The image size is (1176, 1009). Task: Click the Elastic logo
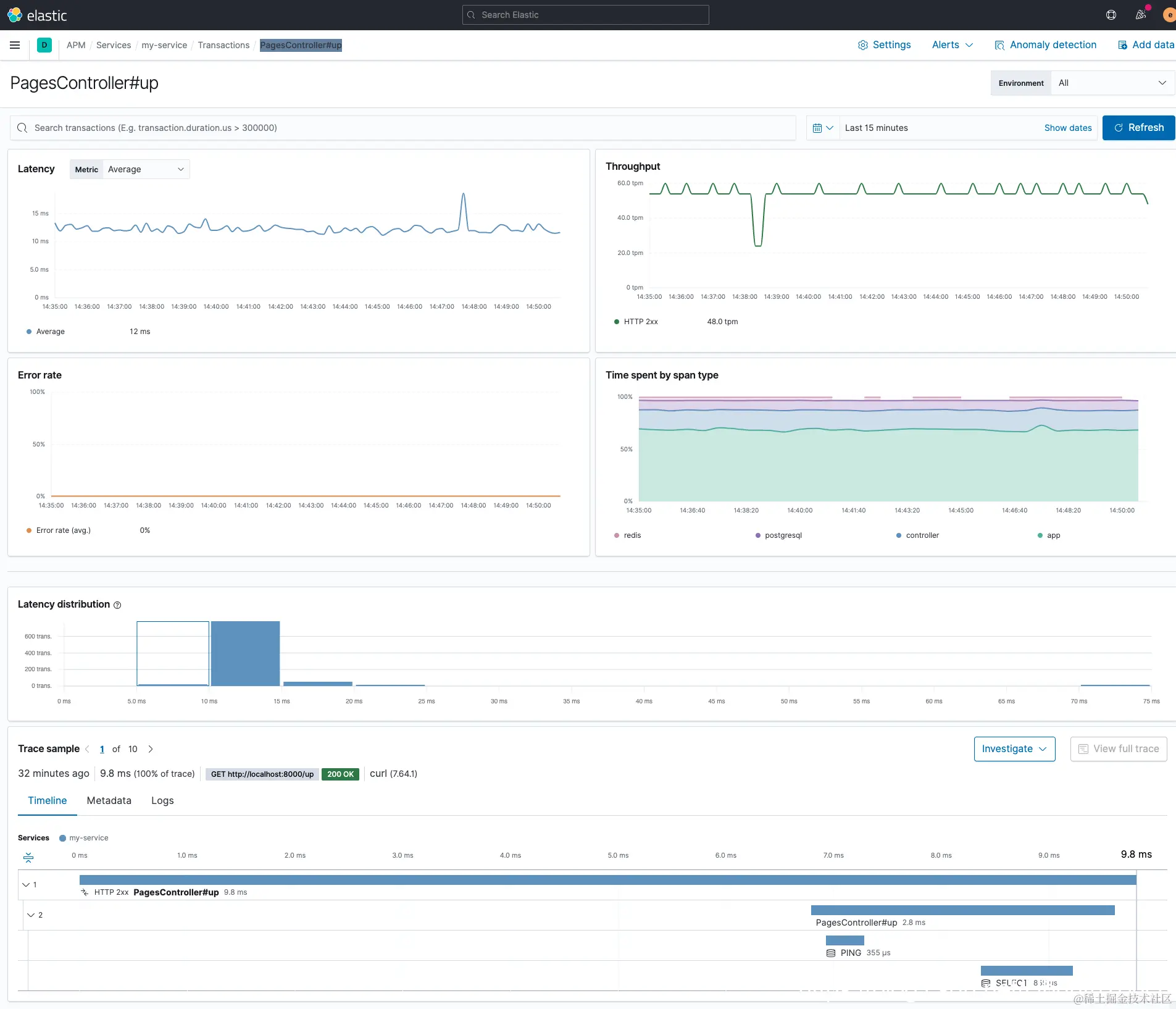[x=37, y=15]
